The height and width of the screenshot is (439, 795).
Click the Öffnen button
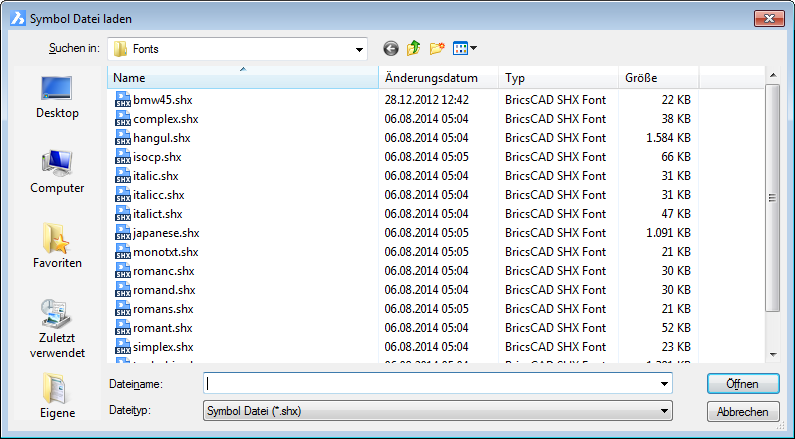pos(742,384)
